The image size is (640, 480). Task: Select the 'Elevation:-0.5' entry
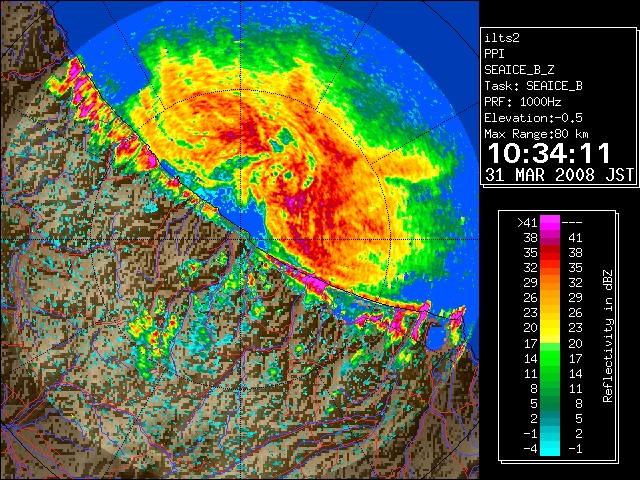533,118
